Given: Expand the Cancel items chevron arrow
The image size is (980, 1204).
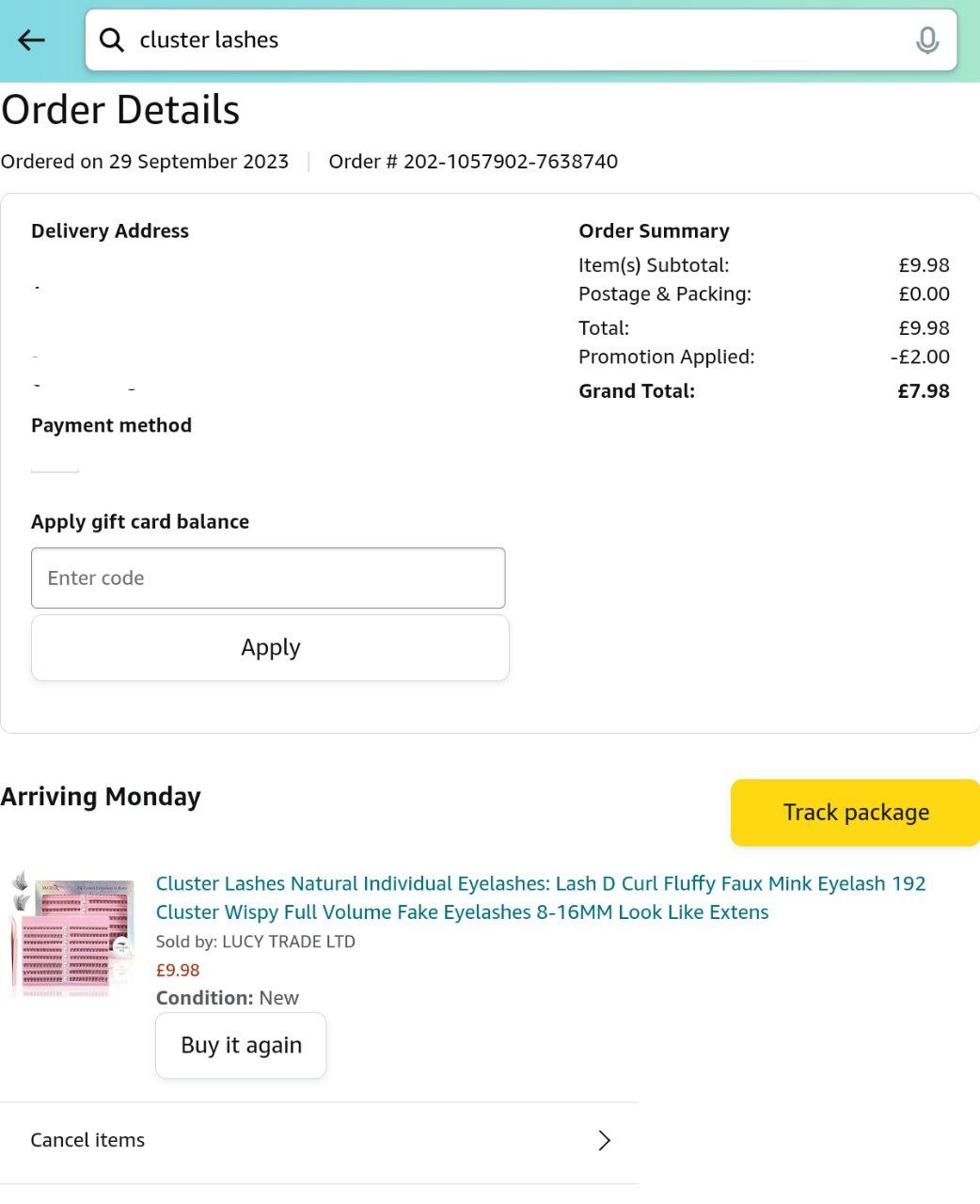Looking at the screenshot, I should click(604, 1140).
